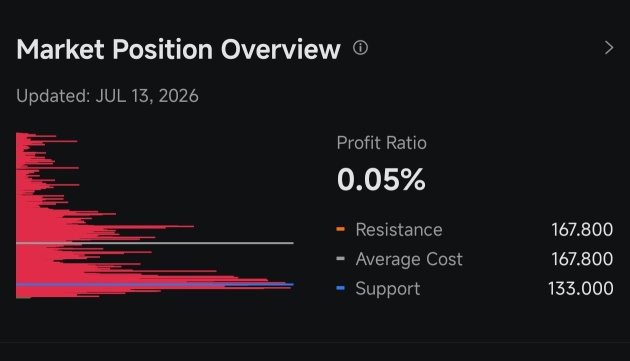Open the Market Position Overview heading
The width and height of the screenshot is (630, 361).
click(178, 49)
